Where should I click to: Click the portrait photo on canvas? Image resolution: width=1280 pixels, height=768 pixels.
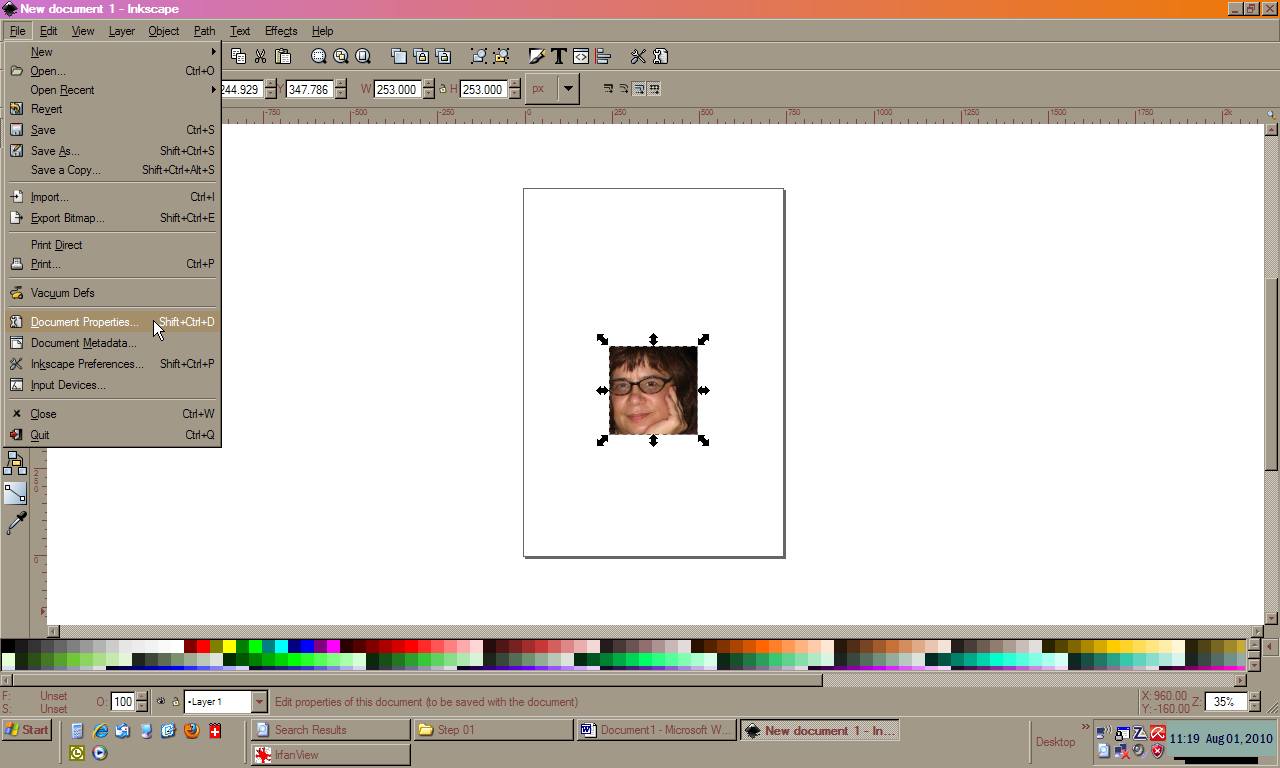tap(653, 391)
